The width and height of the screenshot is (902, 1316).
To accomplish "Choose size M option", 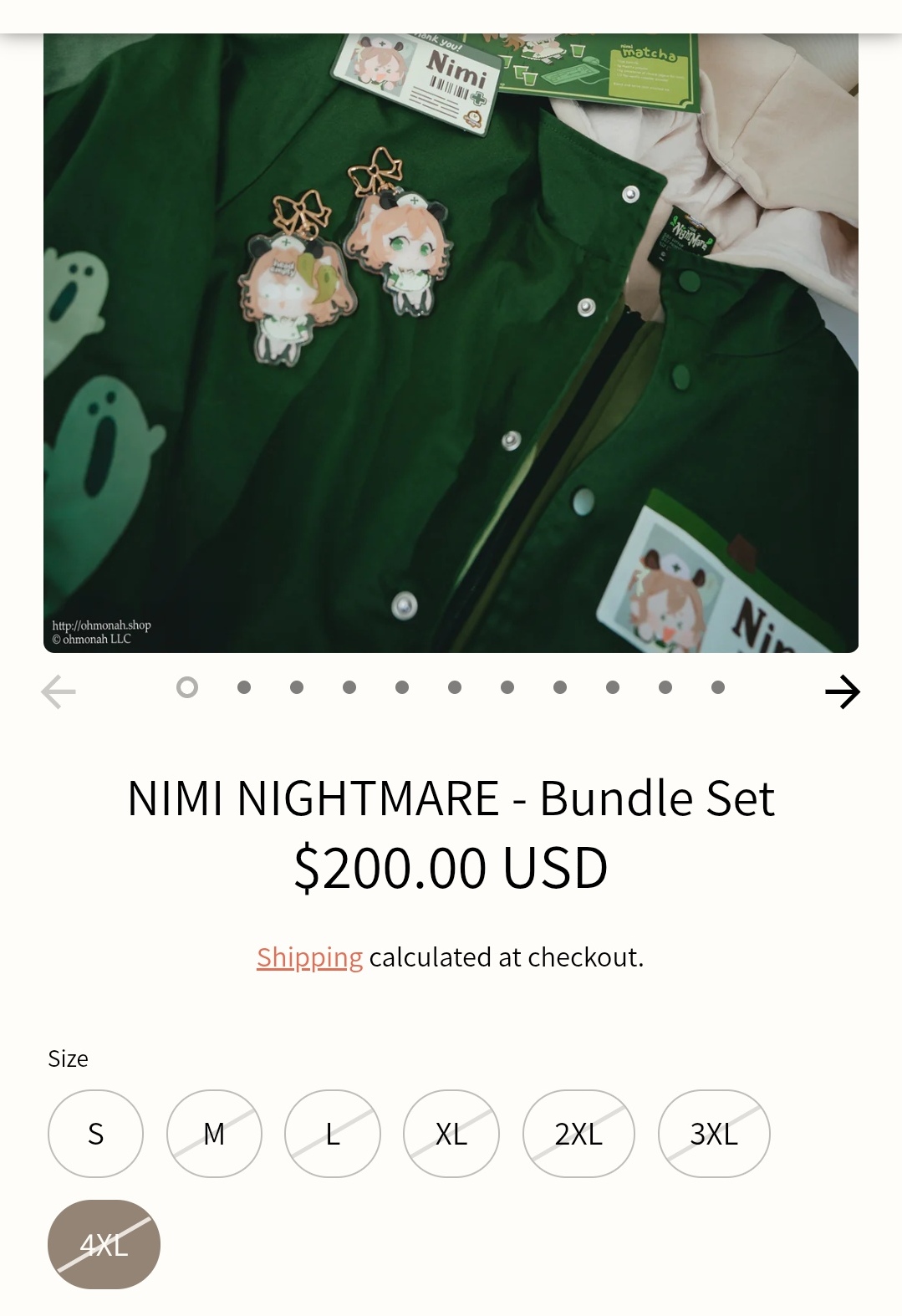I will tap(214, 1134).
